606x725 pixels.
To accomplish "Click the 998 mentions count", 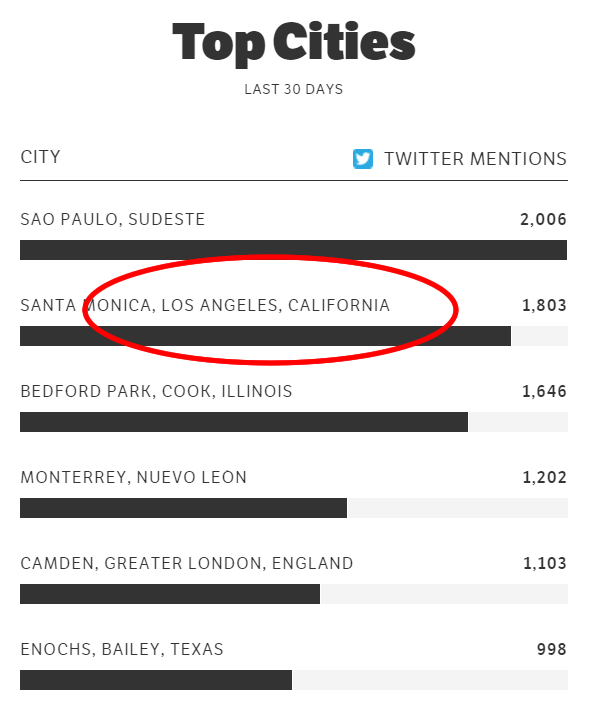I will (x=552, y=650).
